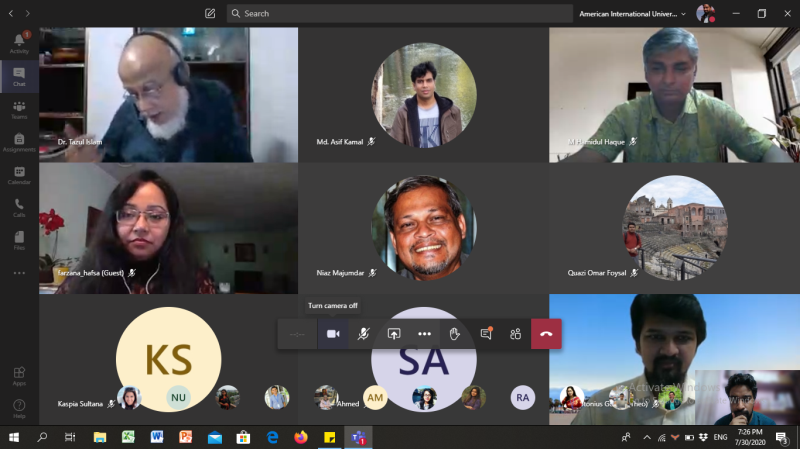Open more actions ellipsis in meeting toolbar

pos(424,334)
